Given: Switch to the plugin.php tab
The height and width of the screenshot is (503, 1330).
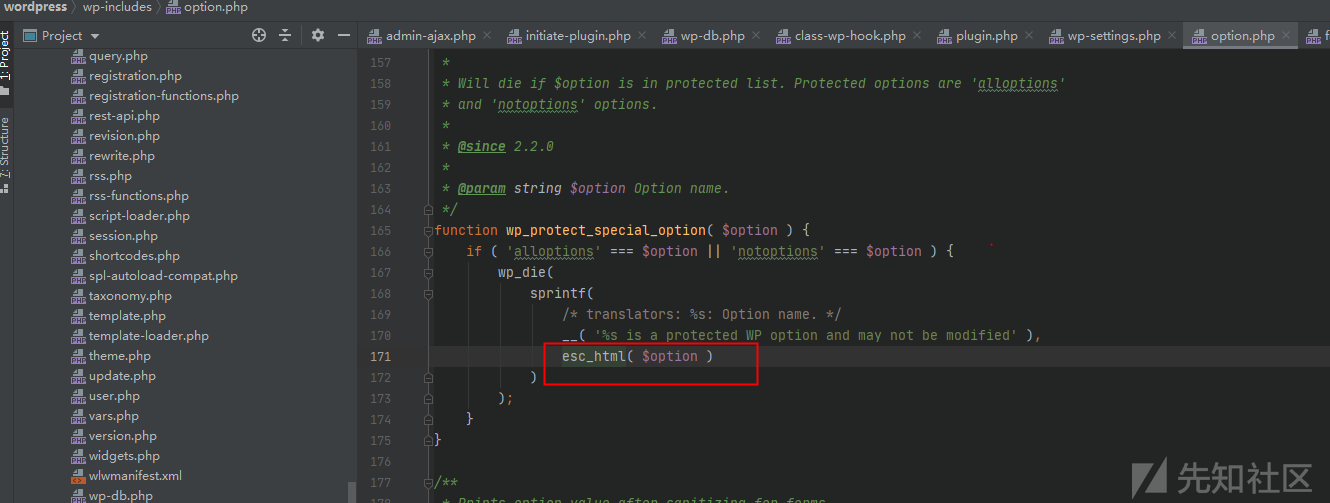Looking at the screenshot, I should [x=984, y=35].
